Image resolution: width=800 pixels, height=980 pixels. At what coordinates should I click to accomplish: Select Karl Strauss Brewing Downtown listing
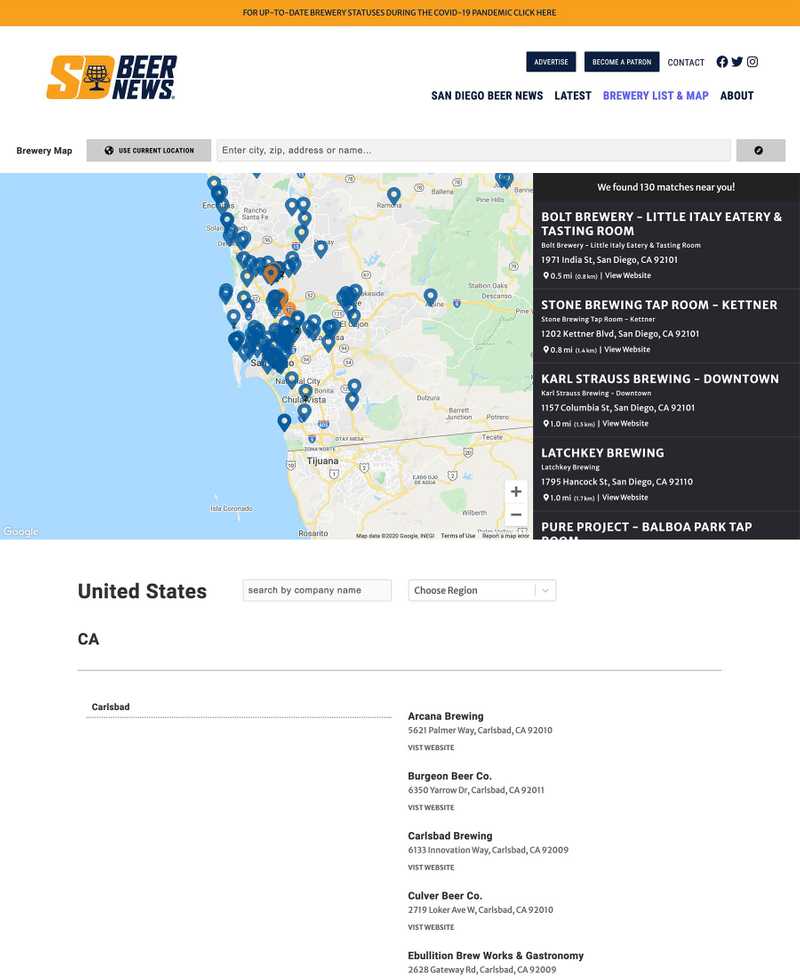pos(666,400)
